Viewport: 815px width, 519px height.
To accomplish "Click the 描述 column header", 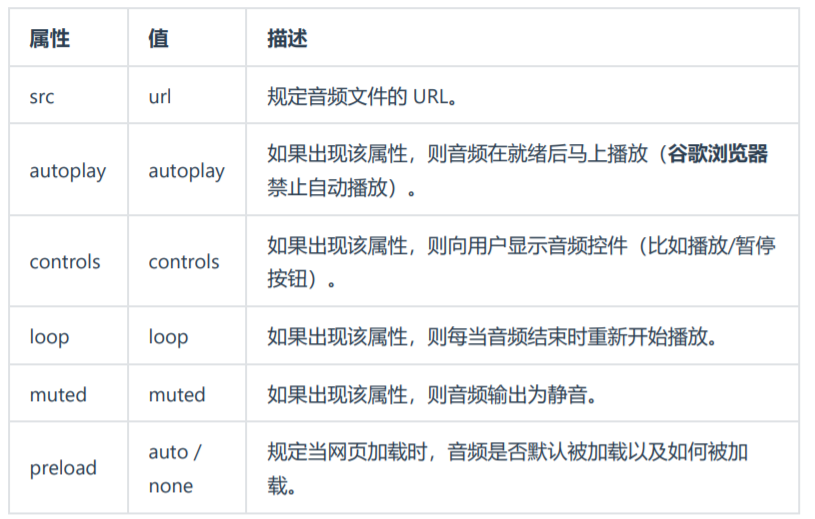I will (287, 38).
